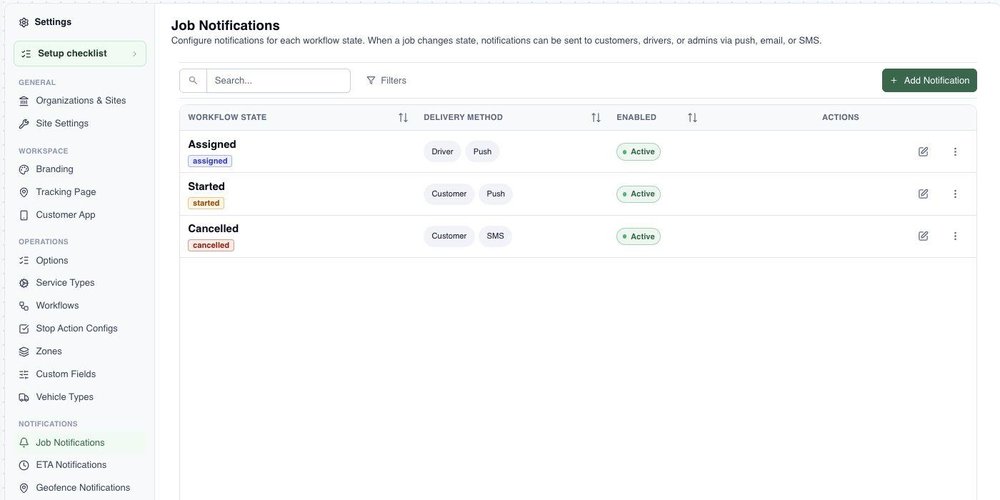Click the orange 'started' state tag
This screenshot has width=1000, height=500.
coord(206,203)
